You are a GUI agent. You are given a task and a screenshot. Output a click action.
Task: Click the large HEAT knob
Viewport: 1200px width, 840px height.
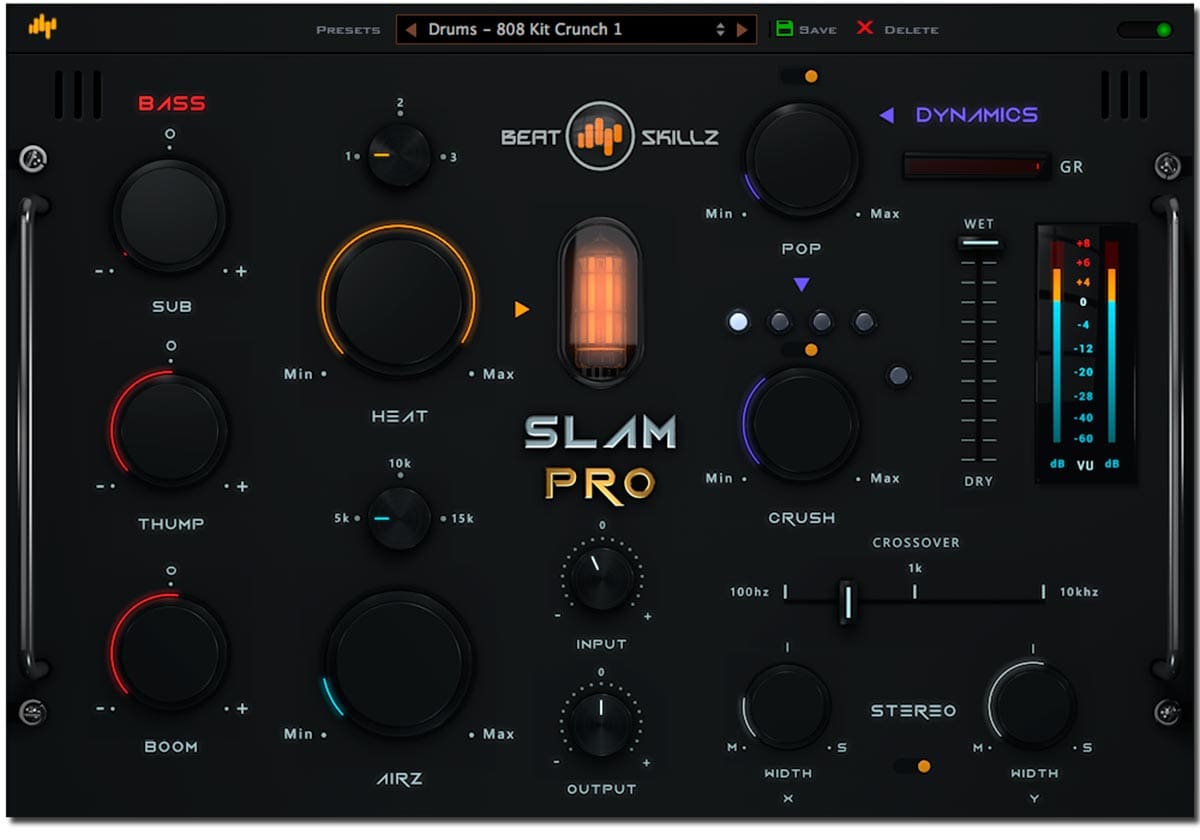(399, 300)
